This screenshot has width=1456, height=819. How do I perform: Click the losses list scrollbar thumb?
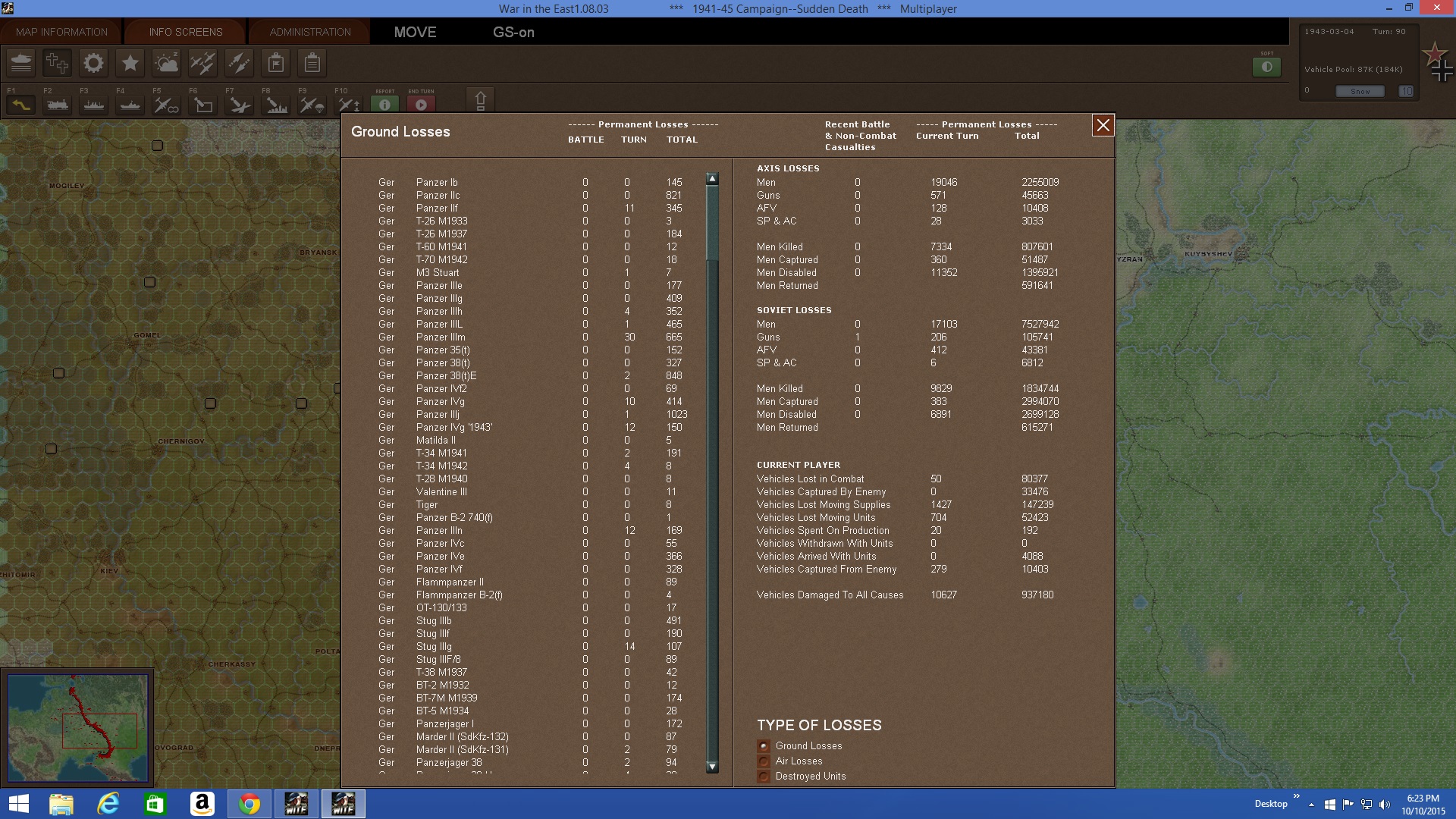point(712,222)
